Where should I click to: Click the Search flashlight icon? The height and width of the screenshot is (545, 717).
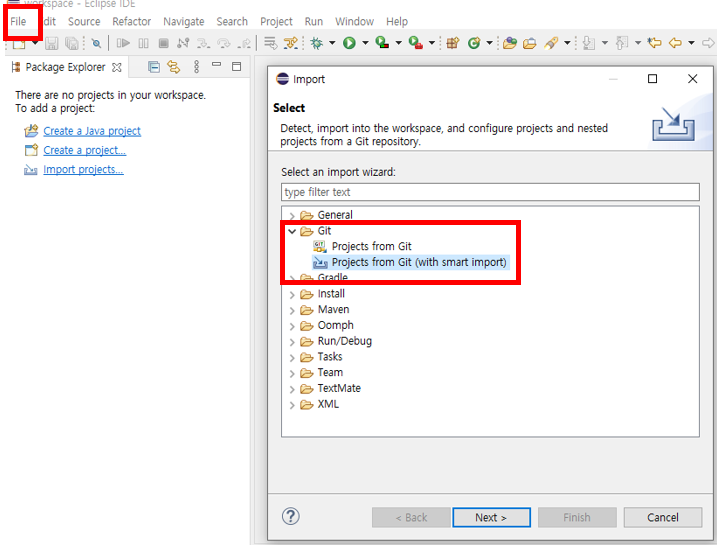click(551, 43)
